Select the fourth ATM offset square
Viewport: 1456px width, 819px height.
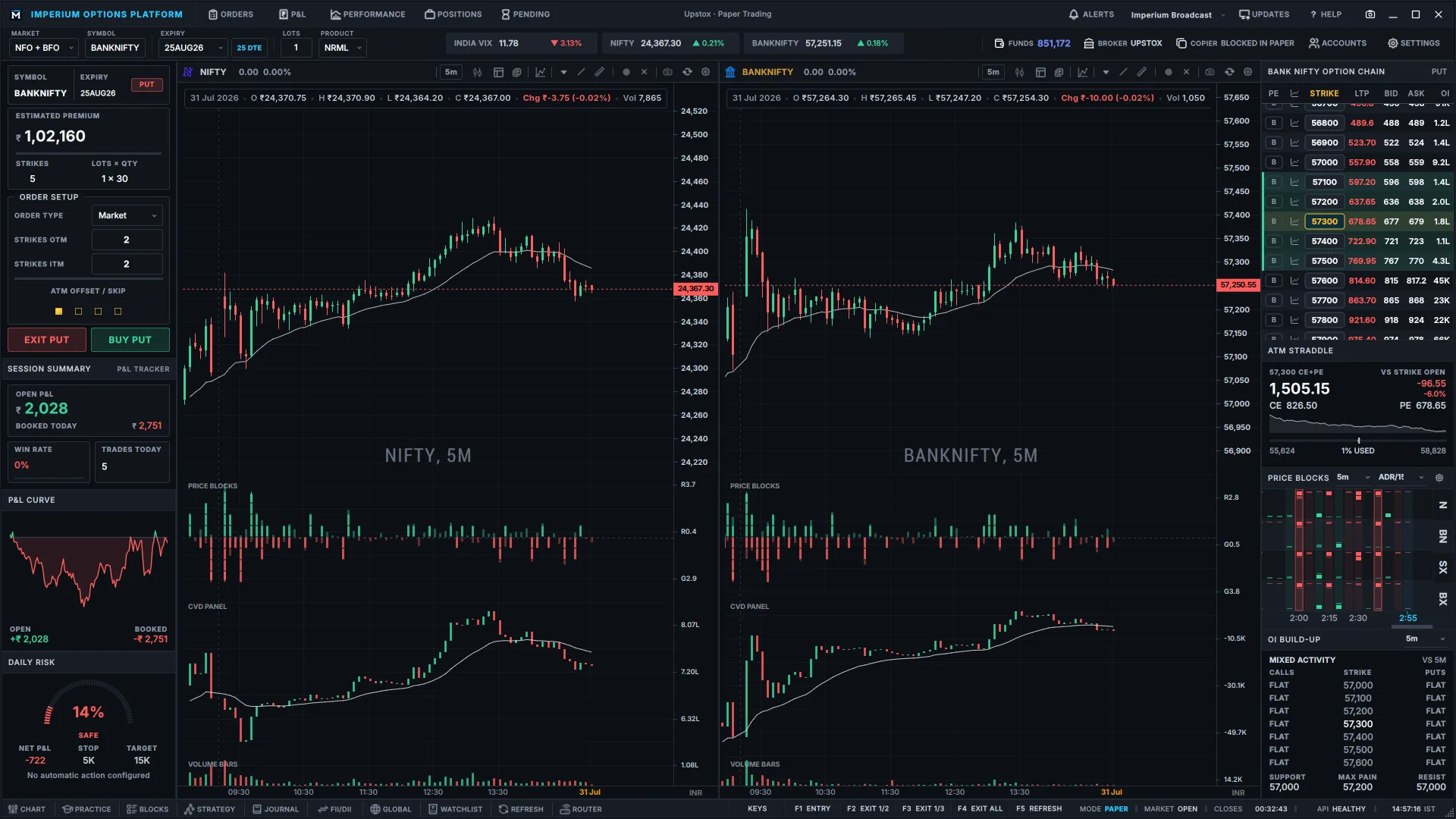tap(118, 312)
